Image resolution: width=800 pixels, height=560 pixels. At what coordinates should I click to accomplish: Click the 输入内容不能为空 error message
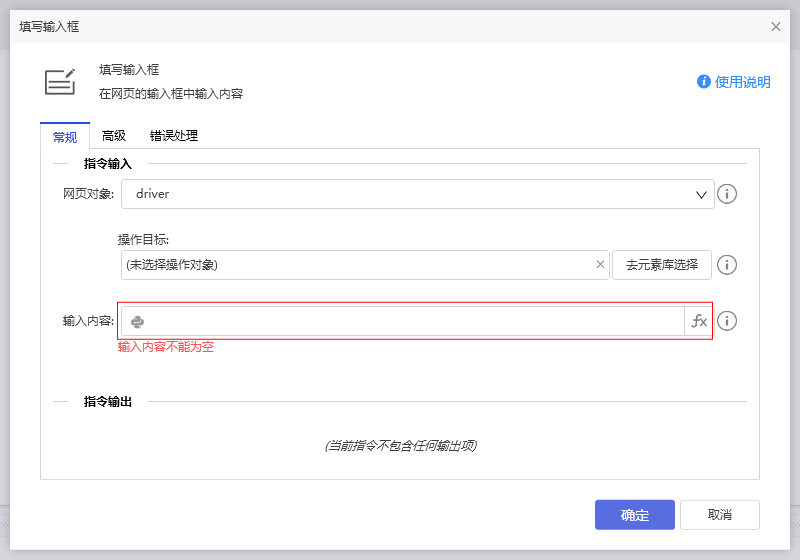tap(166, 347)
